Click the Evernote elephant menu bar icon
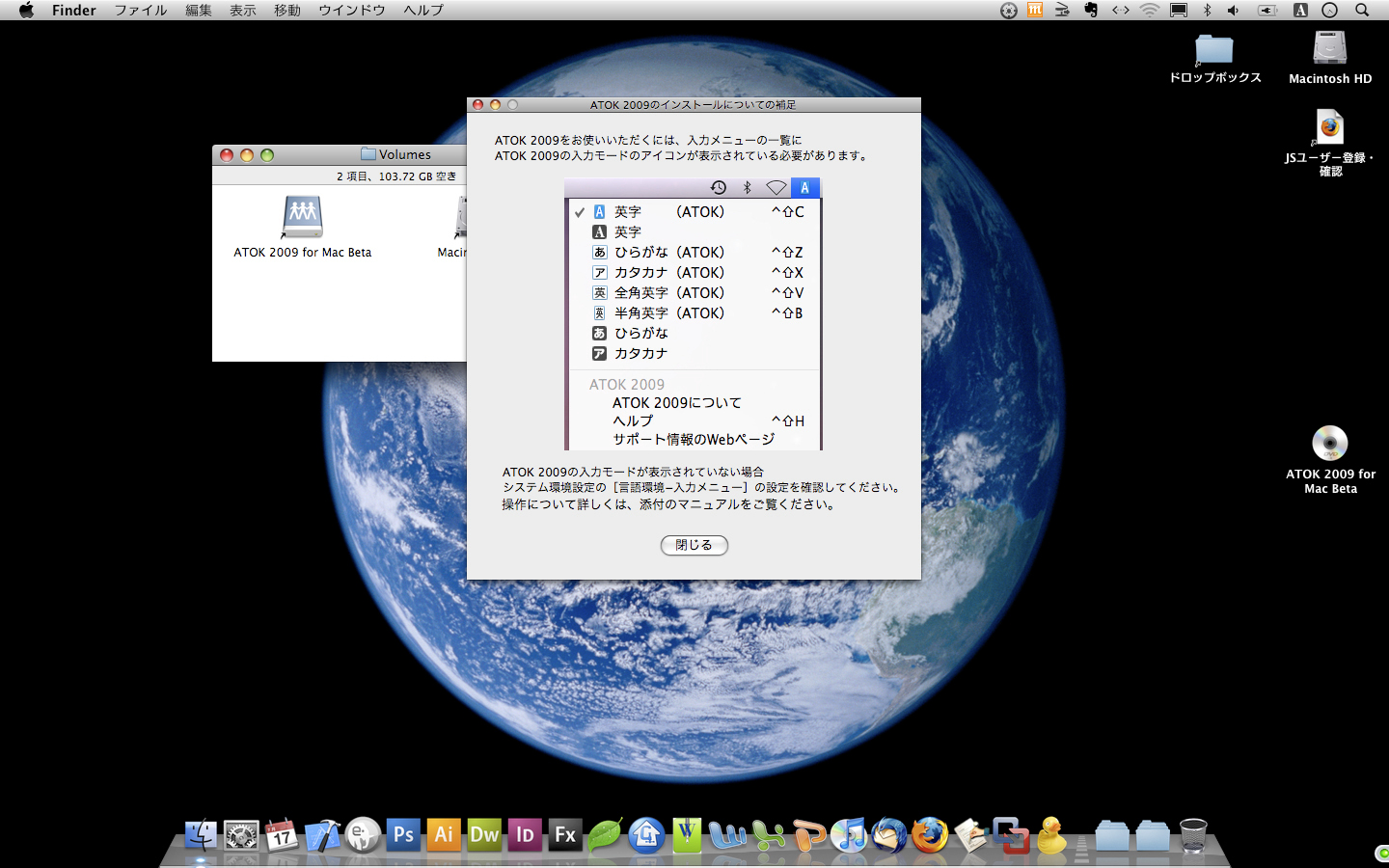 click(x=1091, y=10)
